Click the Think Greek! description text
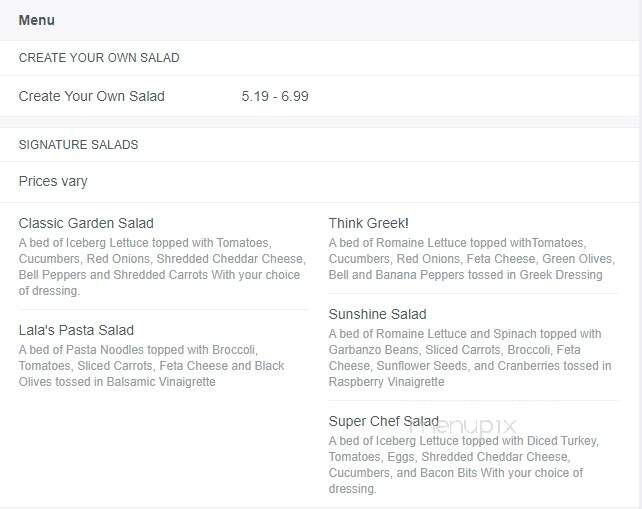 [472, 259]
